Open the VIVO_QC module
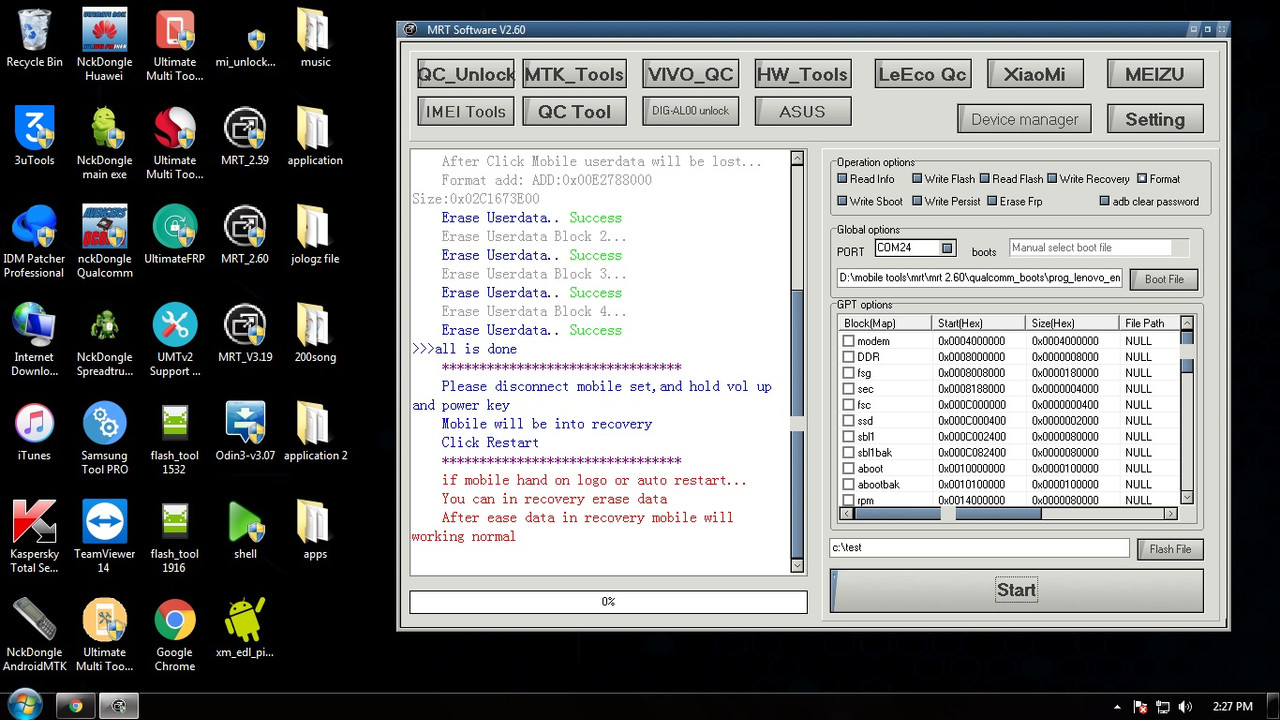 click(x=690, y=74)
